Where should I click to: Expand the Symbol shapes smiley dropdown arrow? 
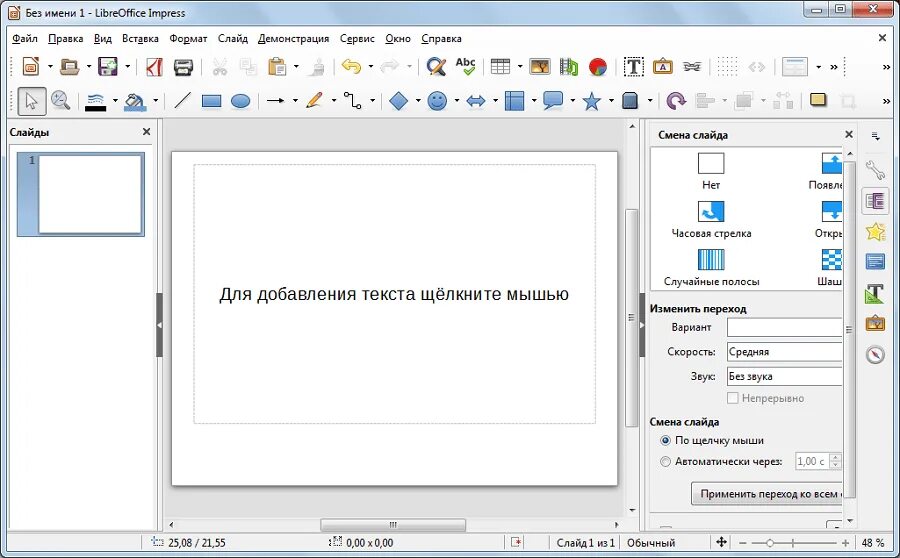pos(456,102)
